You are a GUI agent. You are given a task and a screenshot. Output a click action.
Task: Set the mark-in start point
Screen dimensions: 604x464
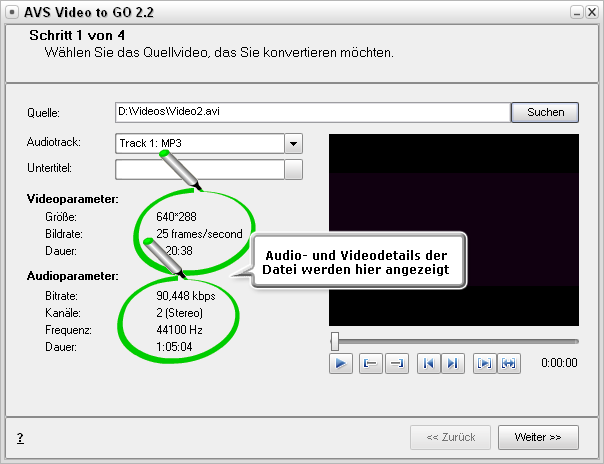click(x=371, y=363)
